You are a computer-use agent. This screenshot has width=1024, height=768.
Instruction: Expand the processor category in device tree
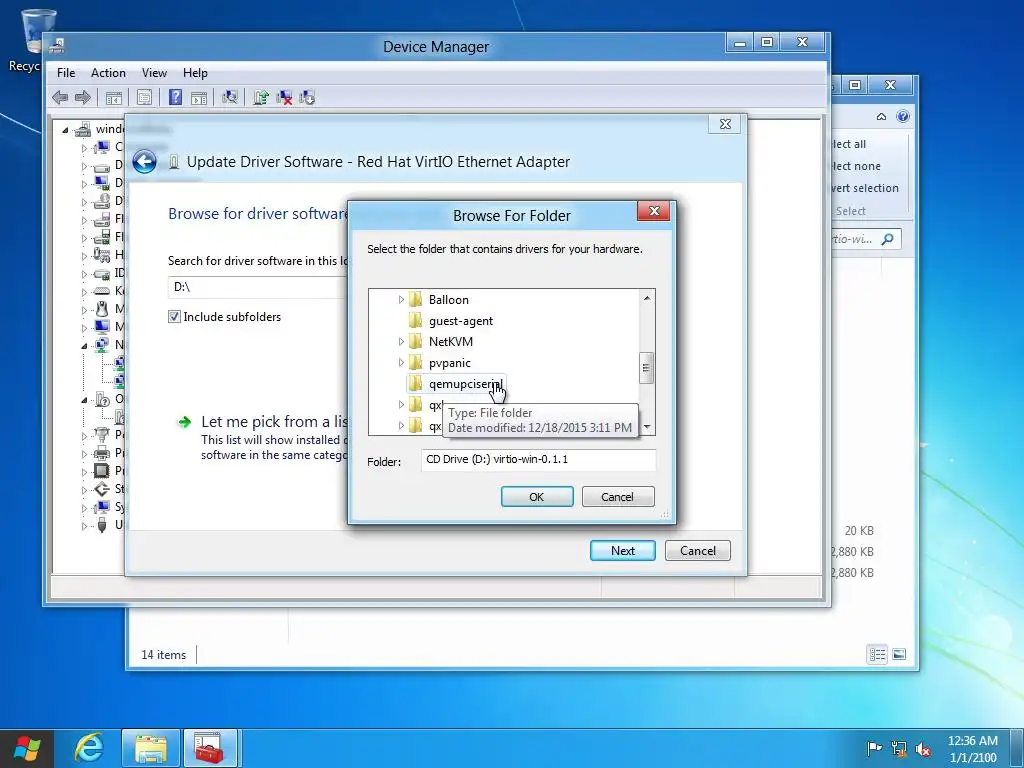84,471
